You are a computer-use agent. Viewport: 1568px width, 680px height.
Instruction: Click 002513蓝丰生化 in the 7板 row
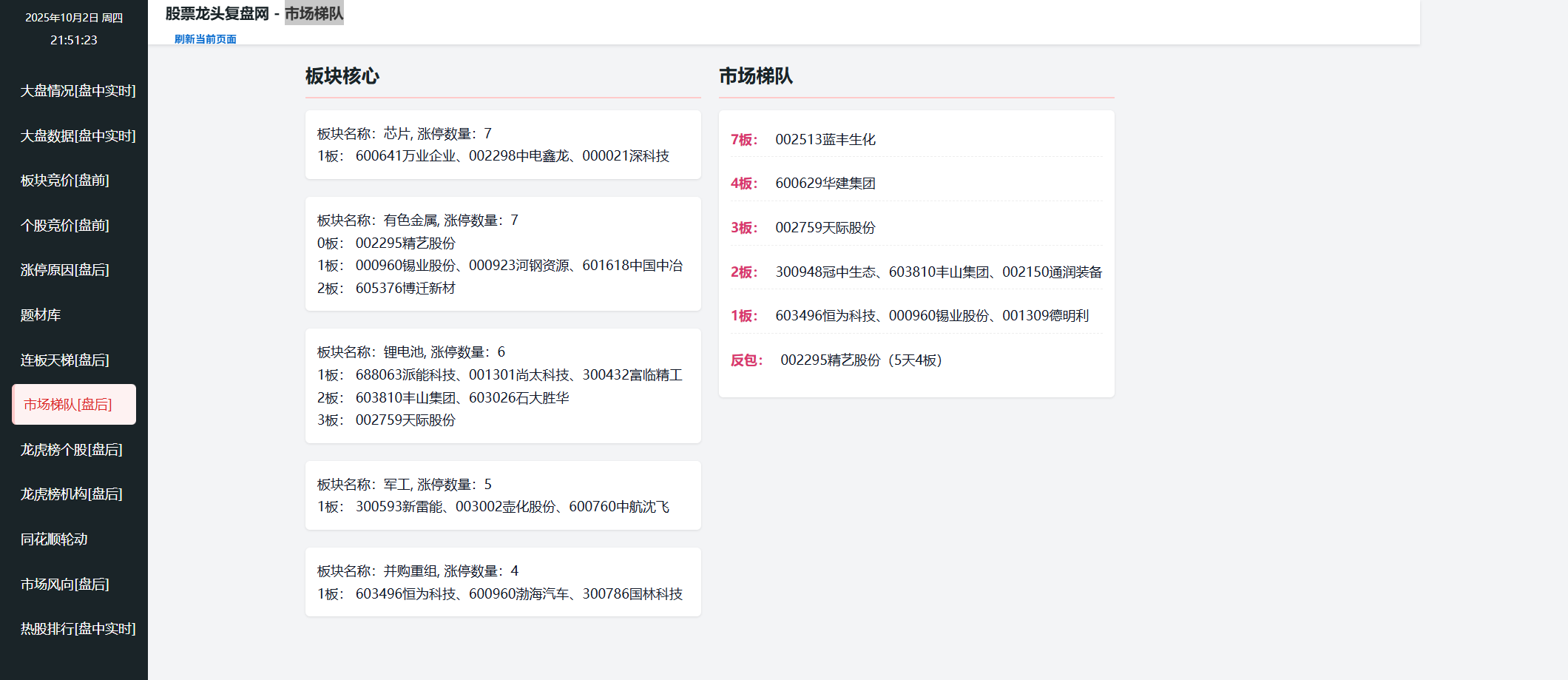click(x=825, y=140)
